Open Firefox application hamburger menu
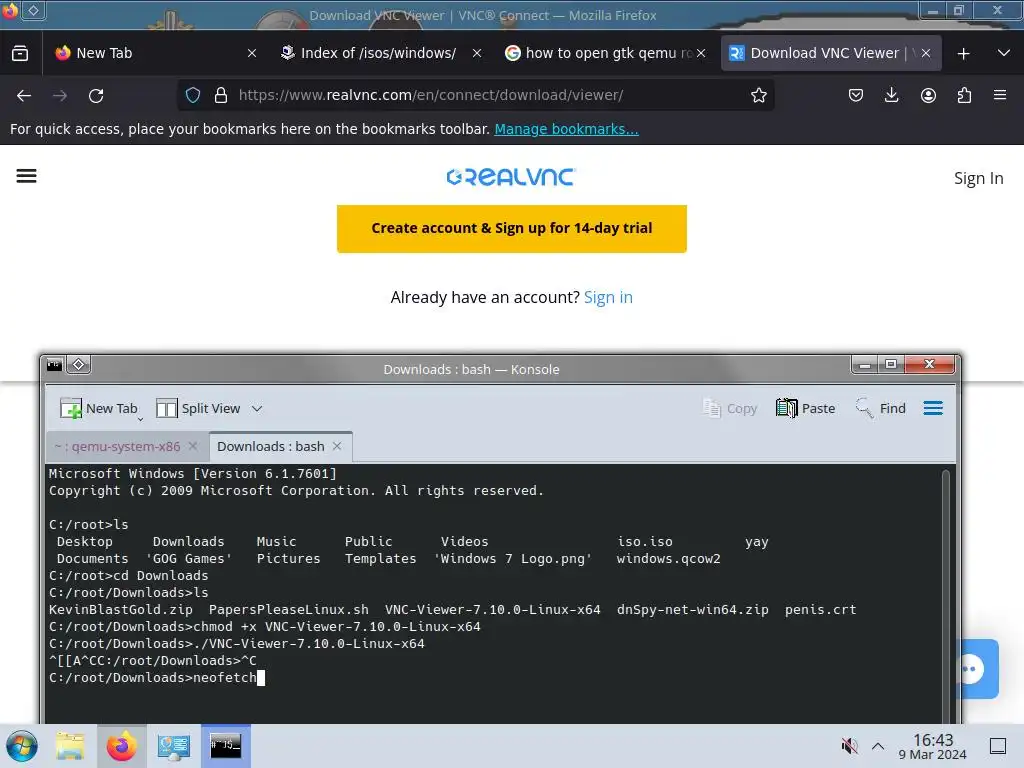This screenshot has height=768, width=1024. tap(1000, 95)
